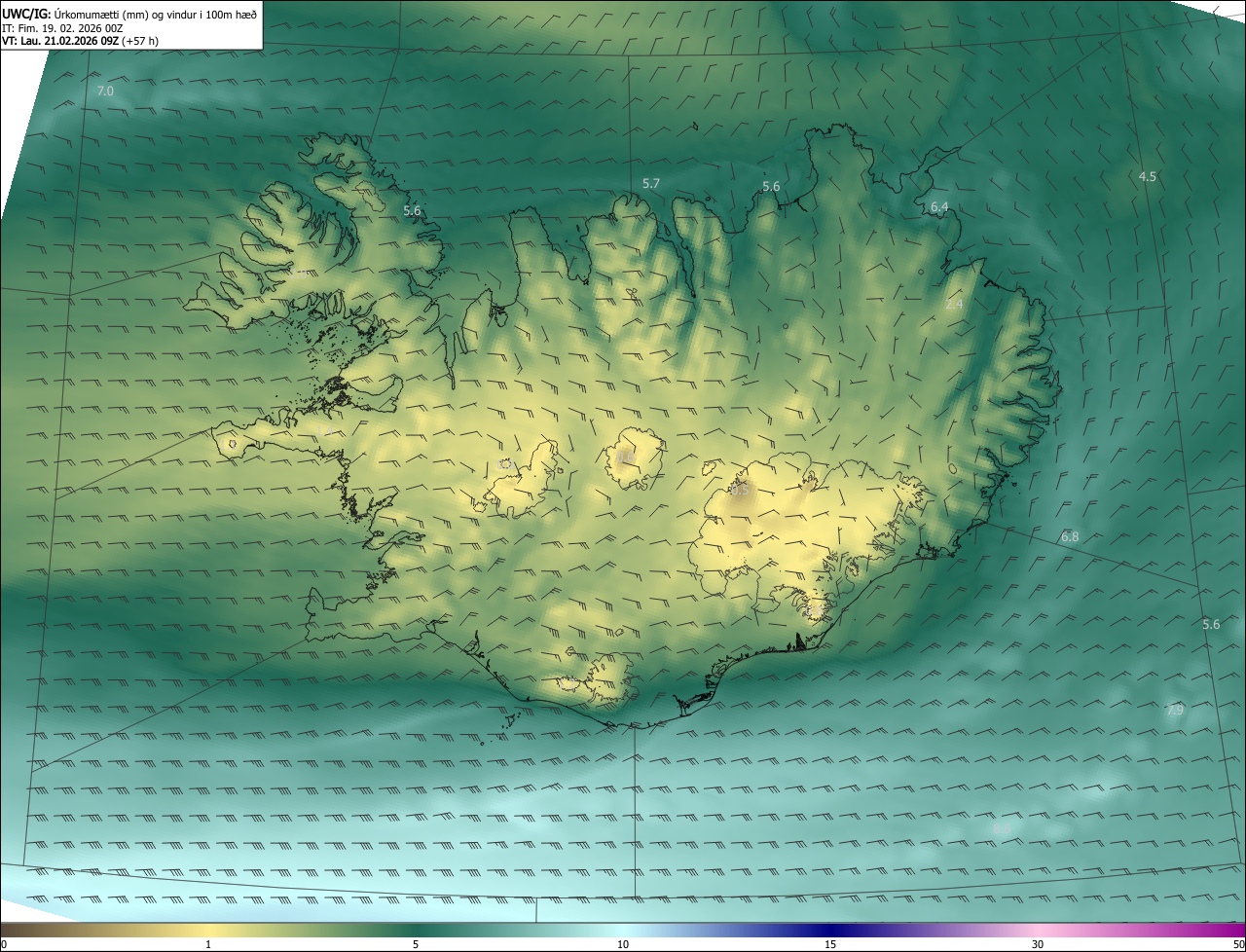Screen dimensions: 1246x952
Task: Click the 7.9 value label on the map
Action: [1175, 711]
